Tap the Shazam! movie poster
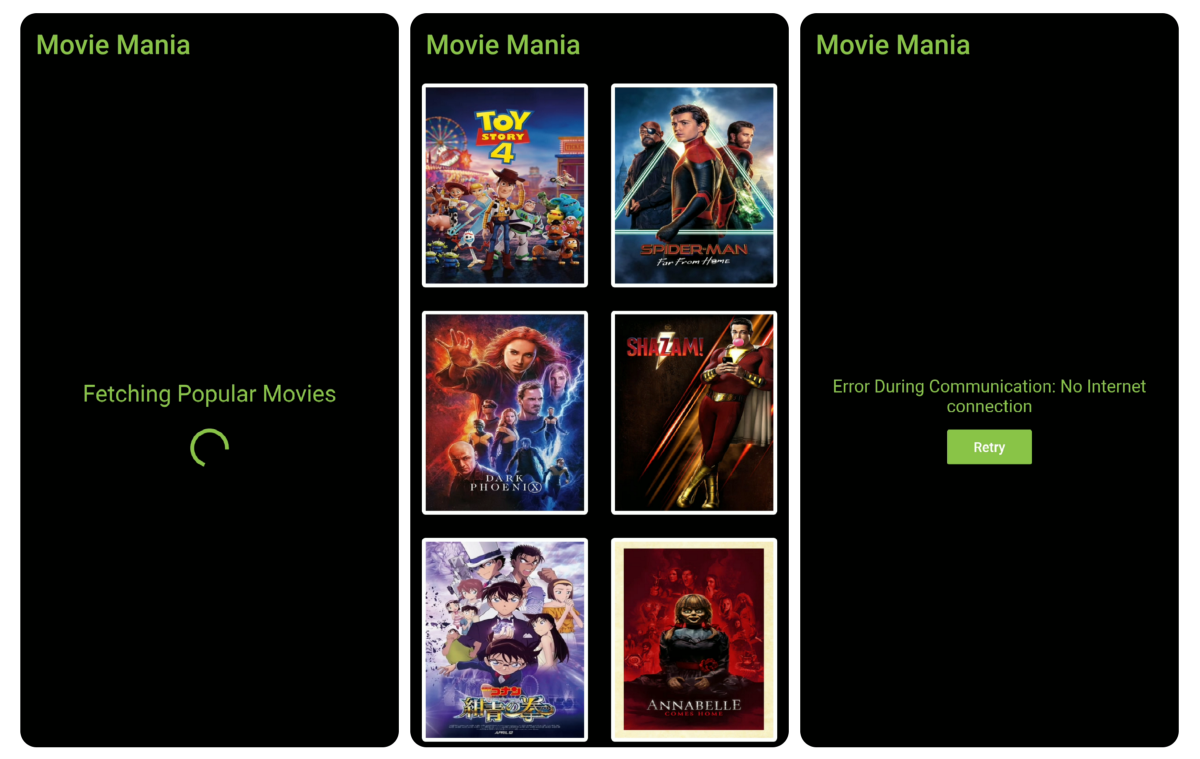1200x759 pixels. (x=694, y=412)
